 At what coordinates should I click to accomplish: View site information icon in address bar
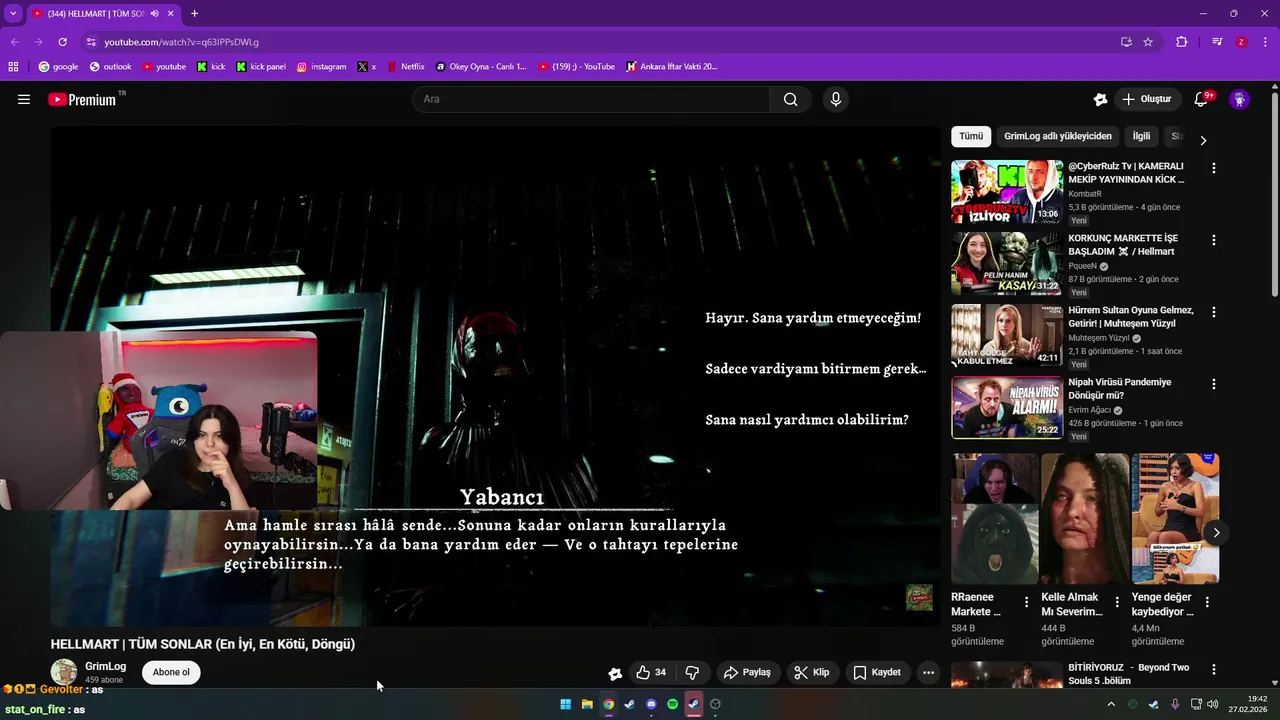[90, 42]
